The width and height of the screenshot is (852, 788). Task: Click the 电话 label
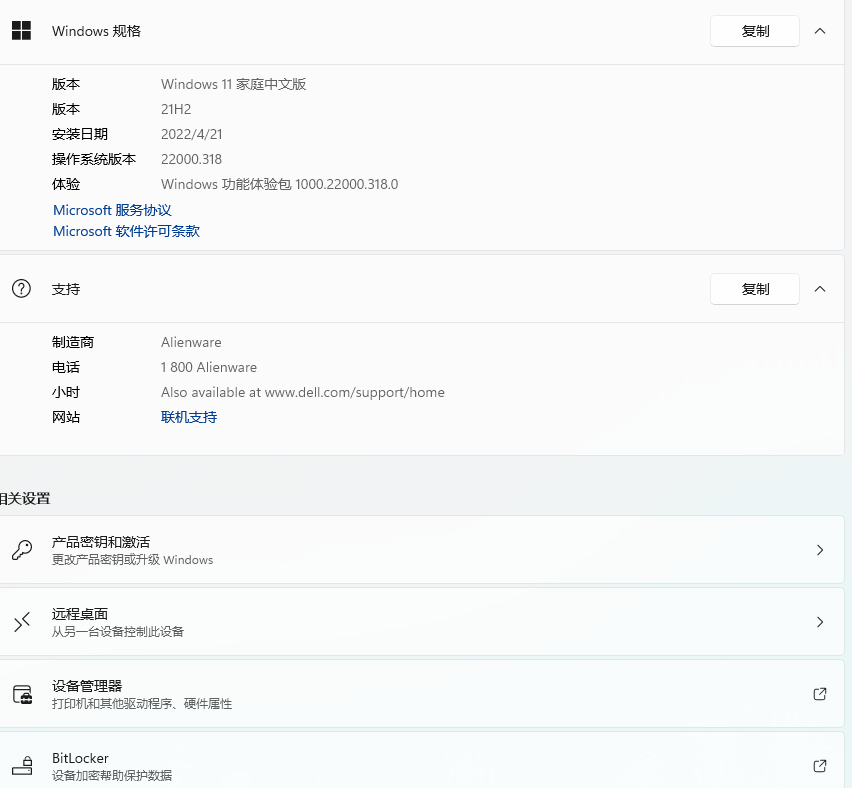[x=66, y=367]
